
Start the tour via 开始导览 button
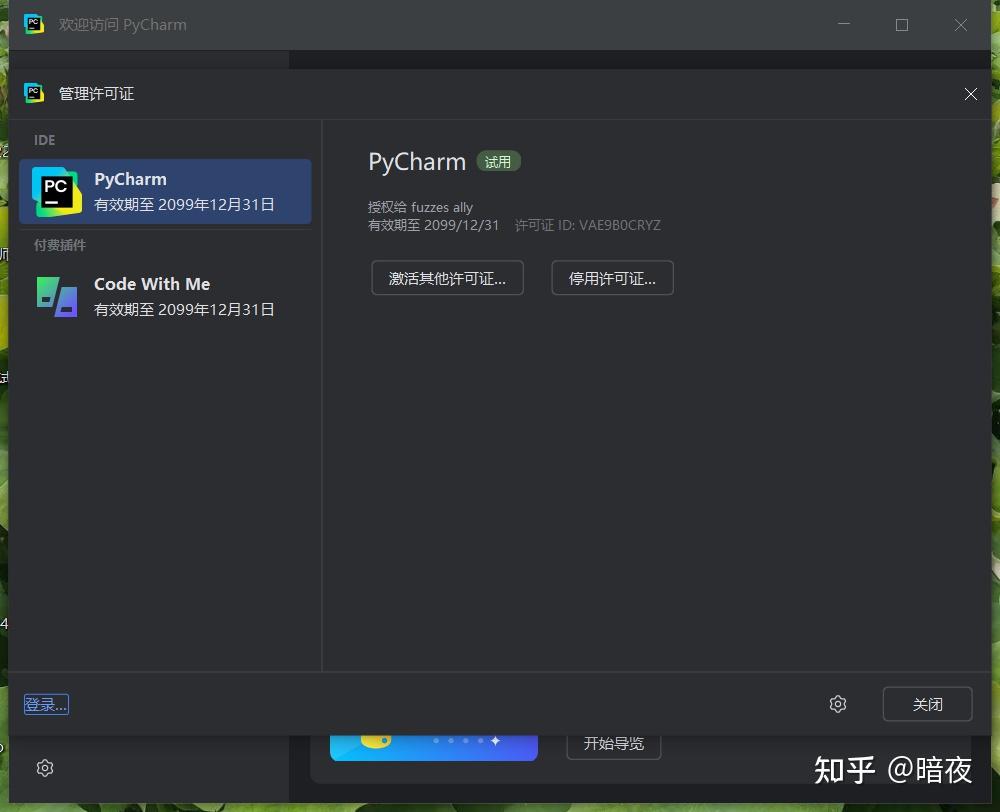point(613,743)
